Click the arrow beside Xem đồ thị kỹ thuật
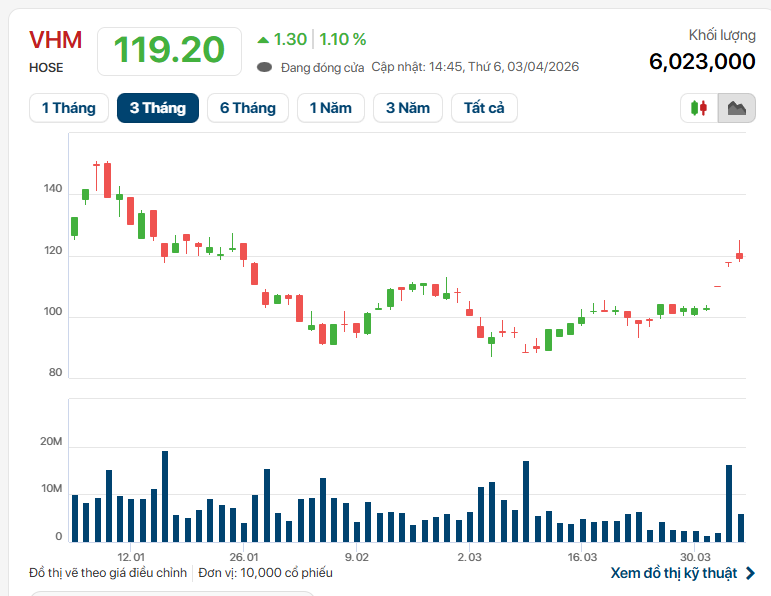This screenshot has height=596, width=771. 750,573
